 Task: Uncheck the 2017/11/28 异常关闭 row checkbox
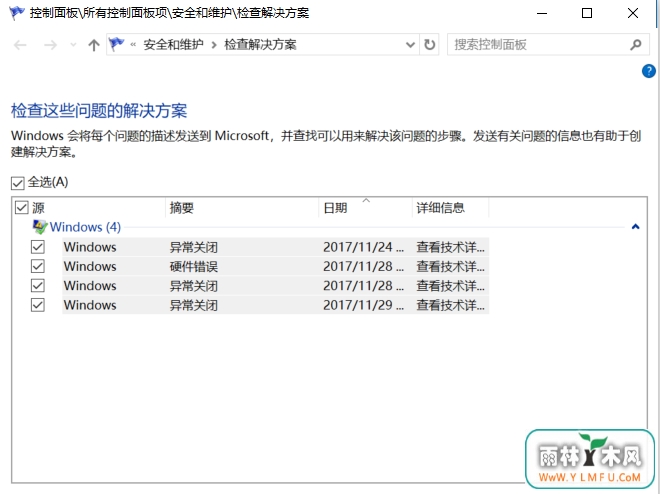pos(38,286)
